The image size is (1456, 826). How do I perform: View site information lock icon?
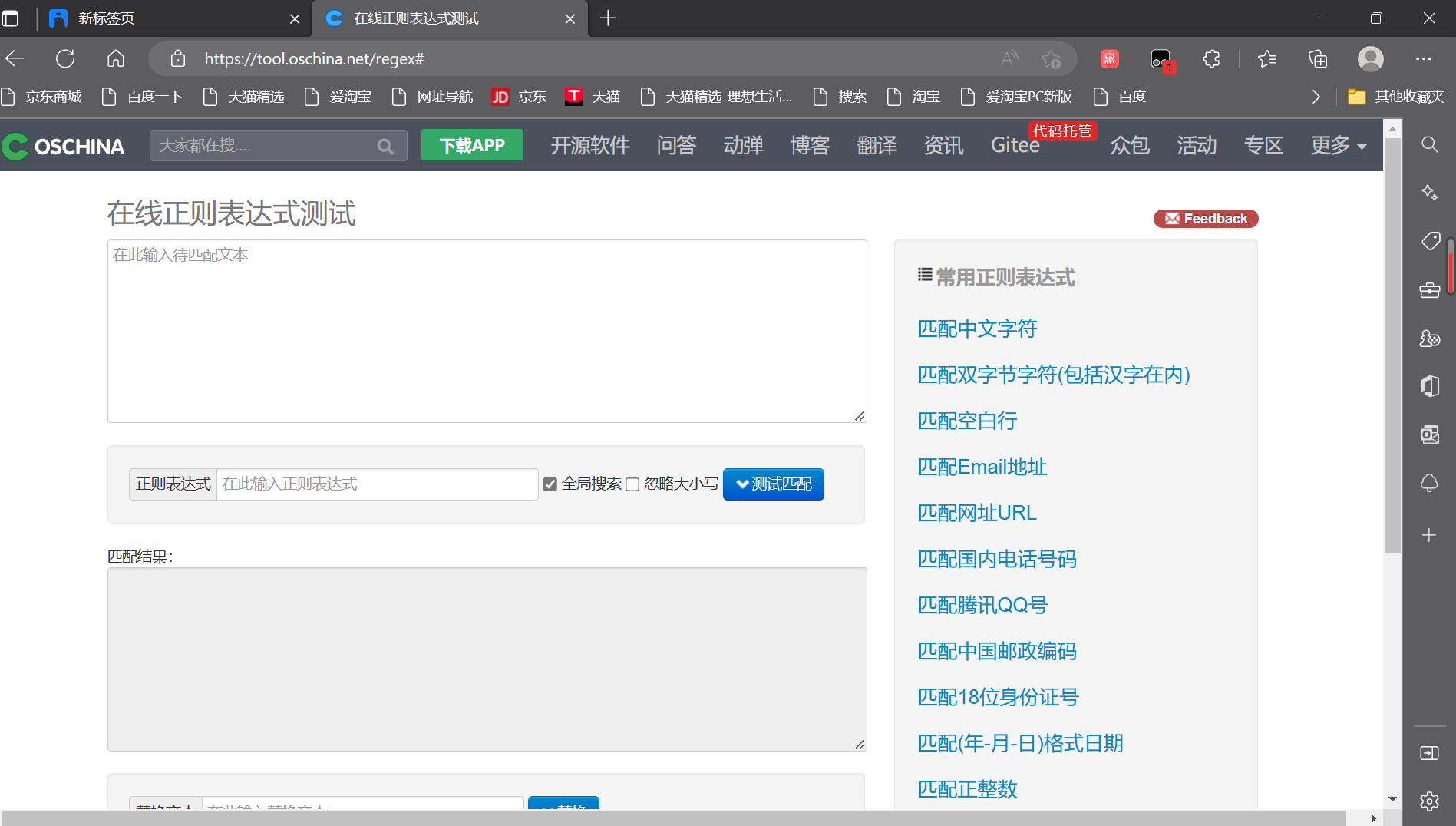(x=178, y=58)
